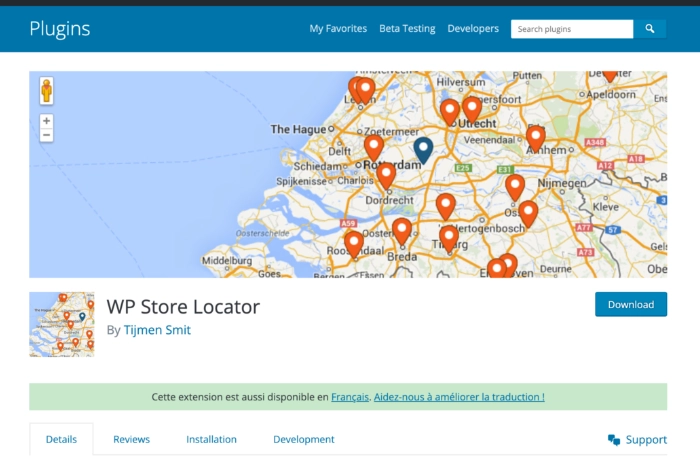The image size is (700, 467).
Task: Click the orange marker above Dordrecht
Action: click(x=386, y=176)
